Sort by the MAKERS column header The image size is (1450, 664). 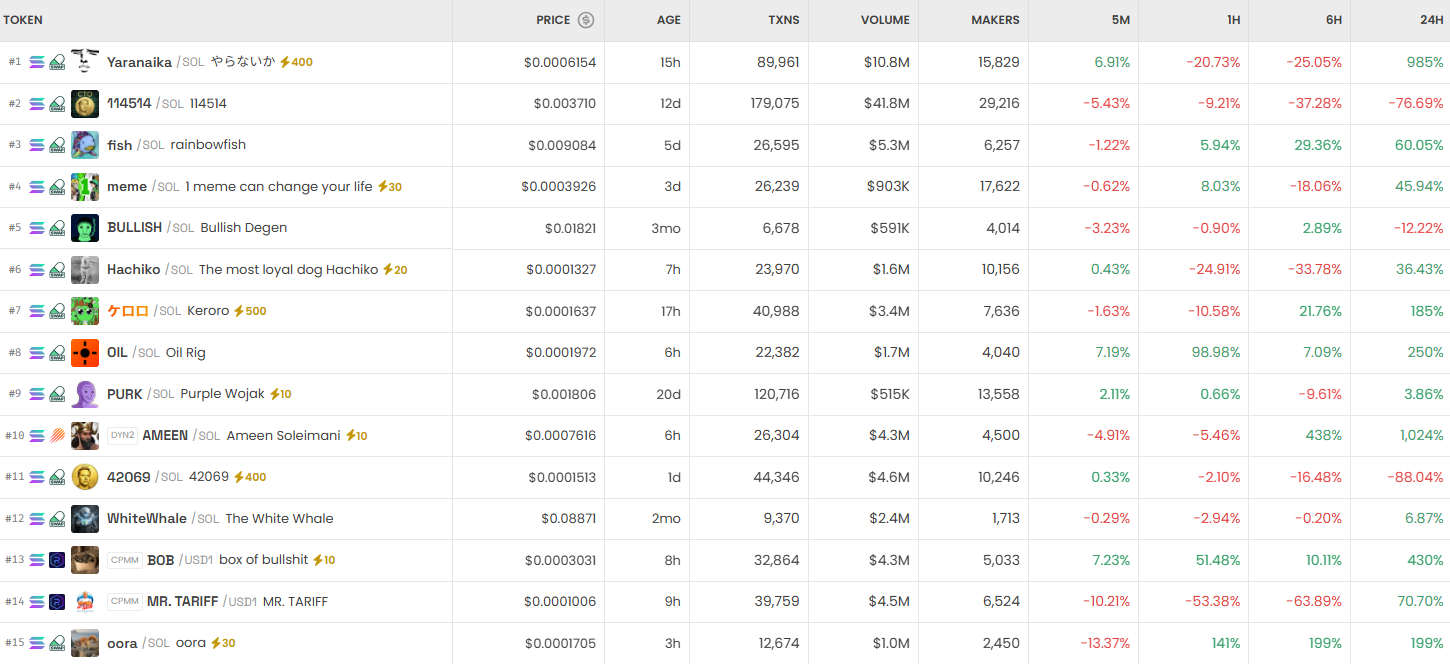tap(995, 20)
